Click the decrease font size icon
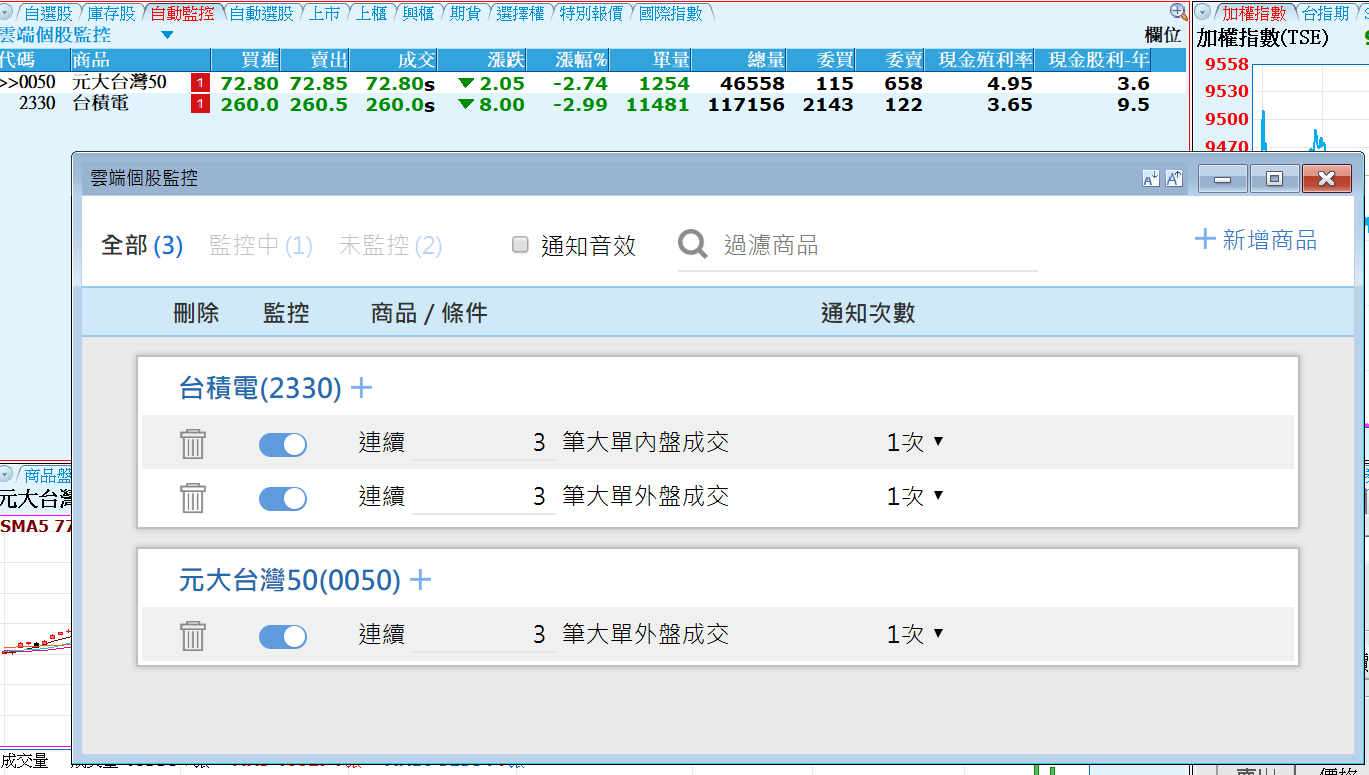The height and width of the screenshot is (775, 1369). click(1150, 178)
